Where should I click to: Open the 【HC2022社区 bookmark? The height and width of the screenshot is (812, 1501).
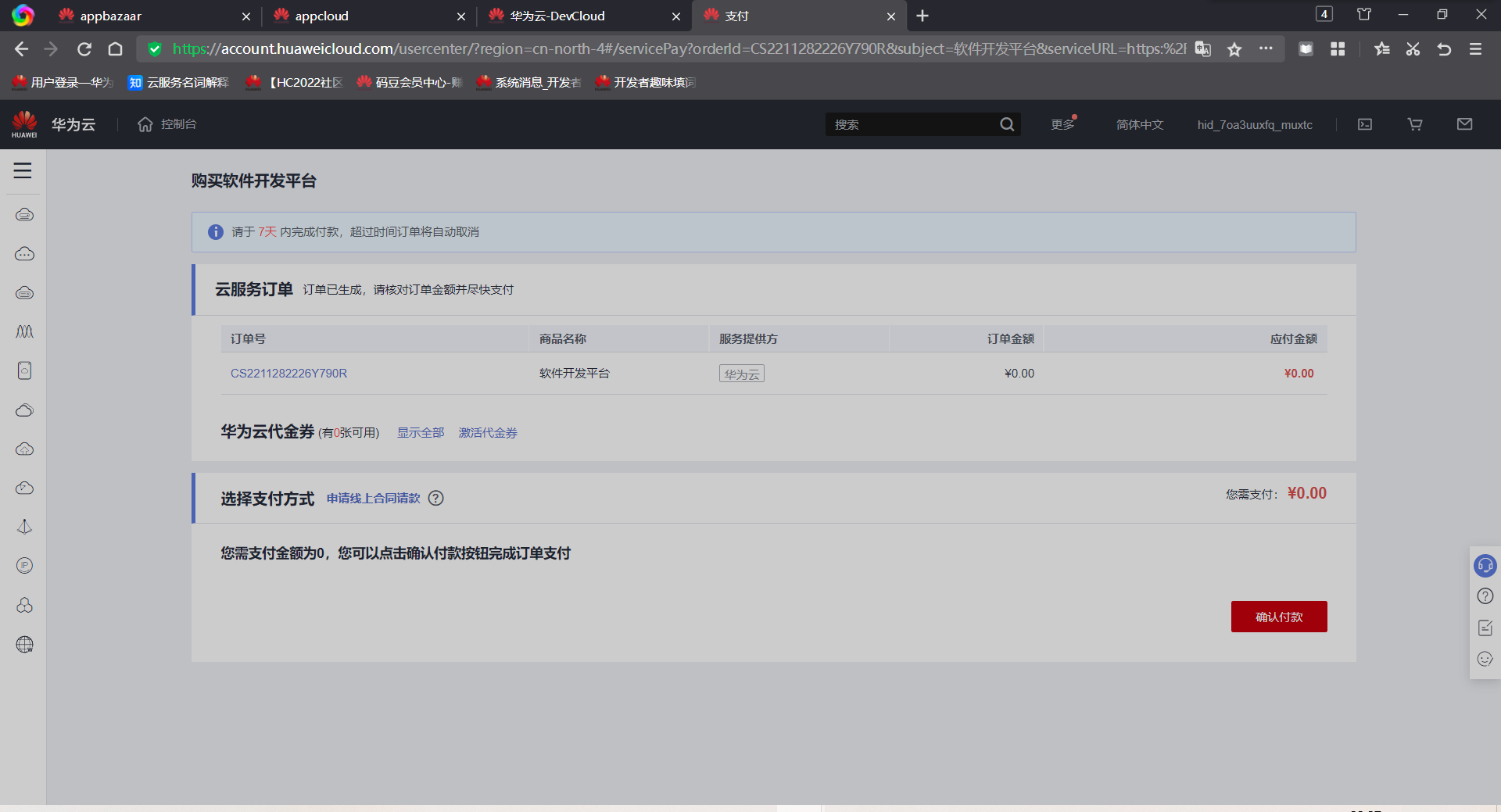pos(295,82)
